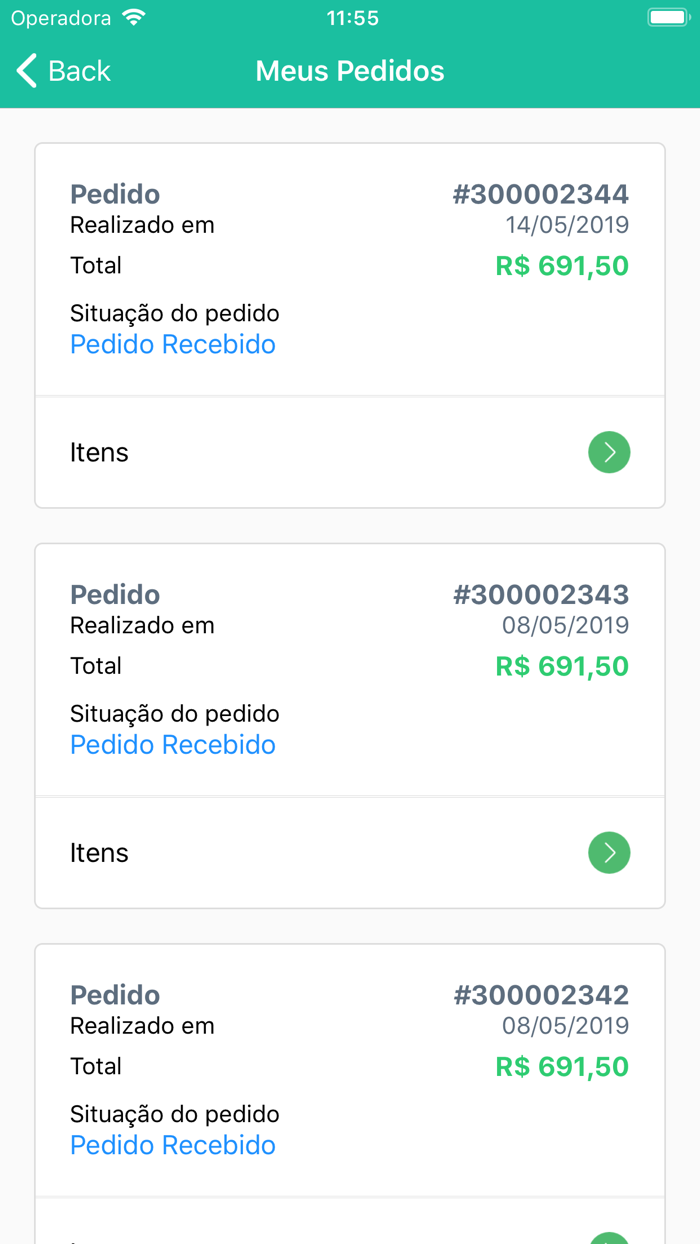Tap the date 14/05/2019
The height and width of the screenshot is (1244, 700).
click(567, 225)
